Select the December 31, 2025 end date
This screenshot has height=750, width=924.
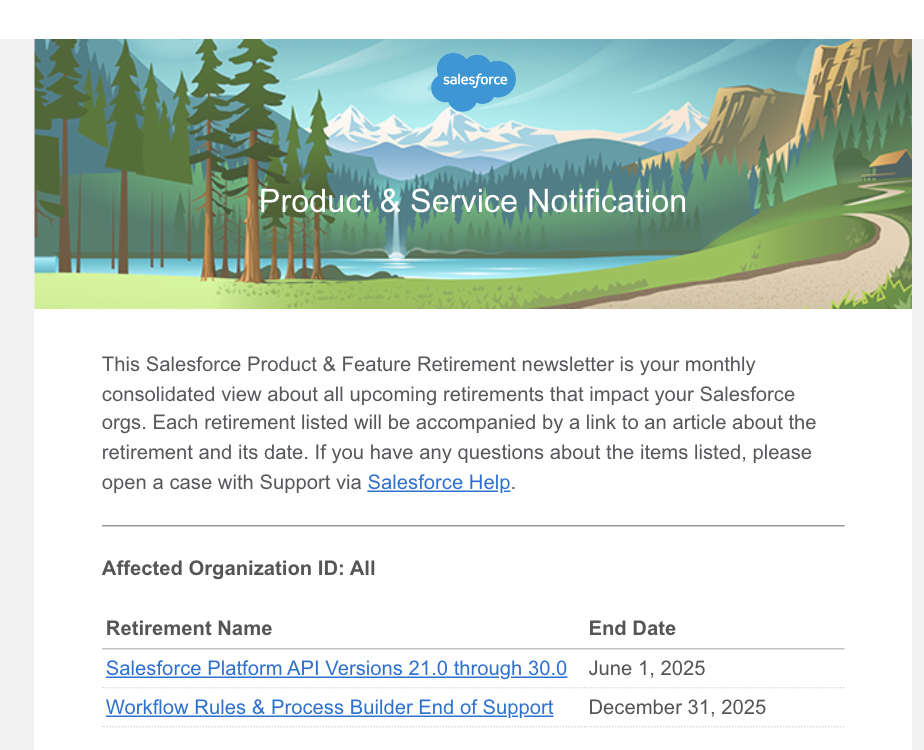tap(677, 707)
